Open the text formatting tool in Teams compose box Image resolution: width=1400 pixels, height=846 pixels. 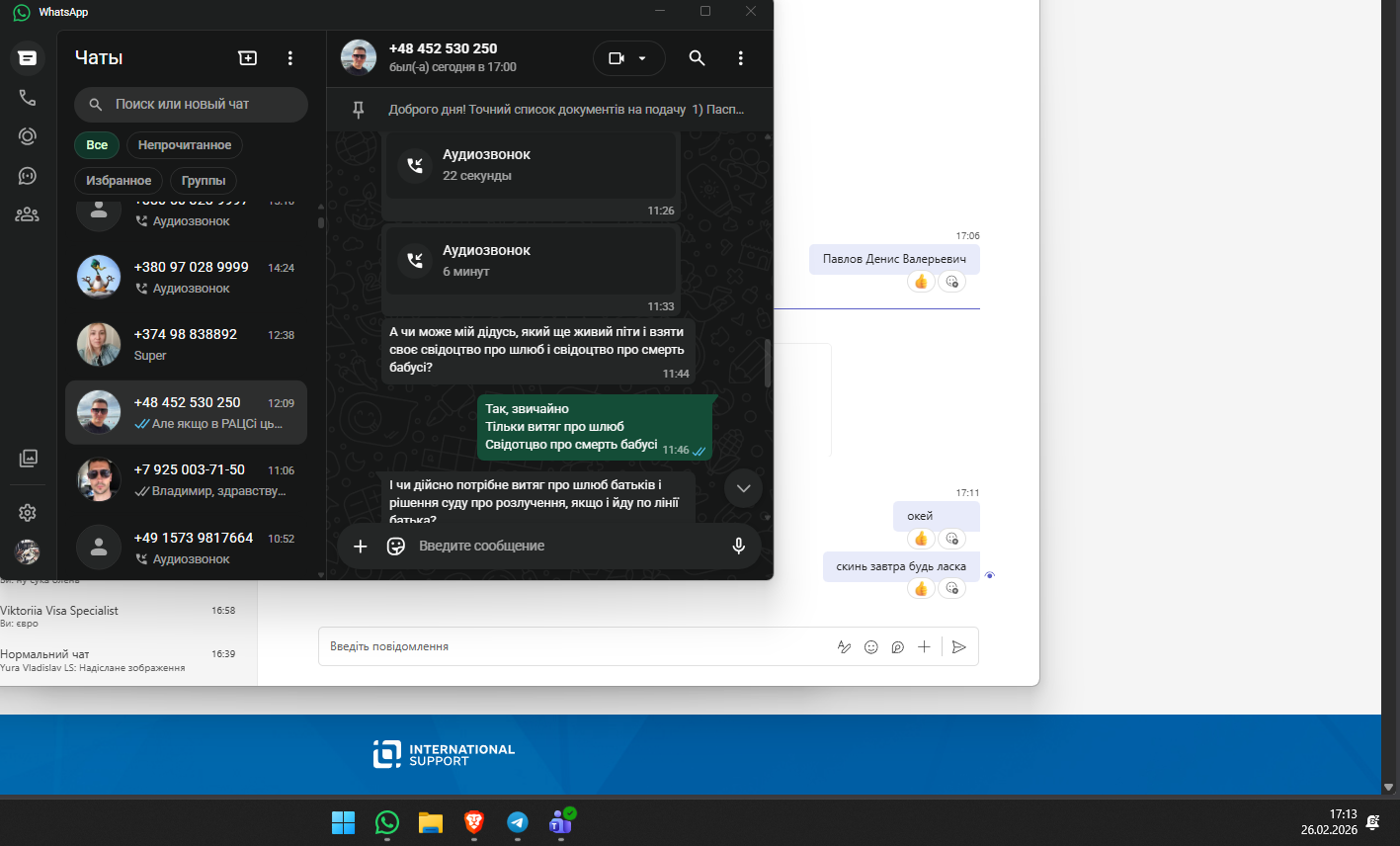coord(844,647)
